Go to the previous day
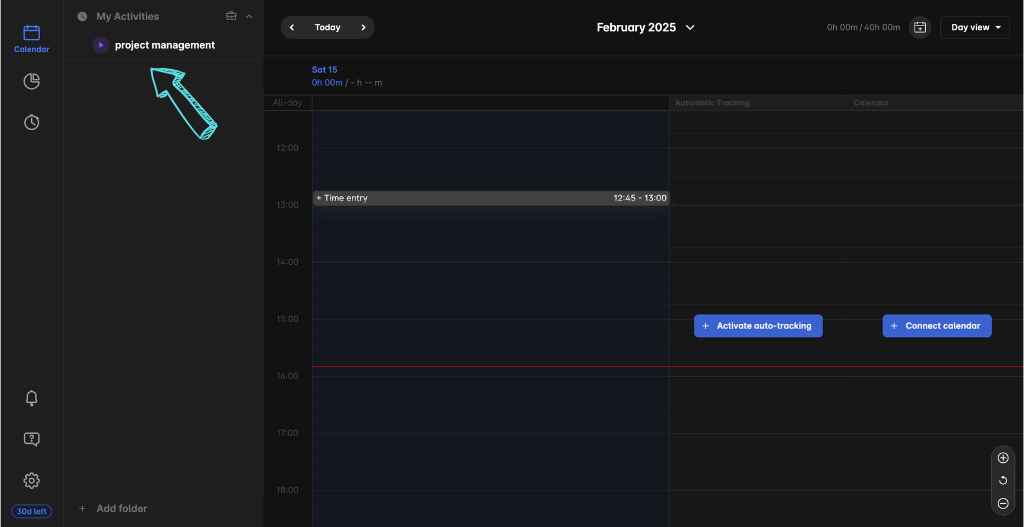The image size is (1024, 527). click(292, 28)
